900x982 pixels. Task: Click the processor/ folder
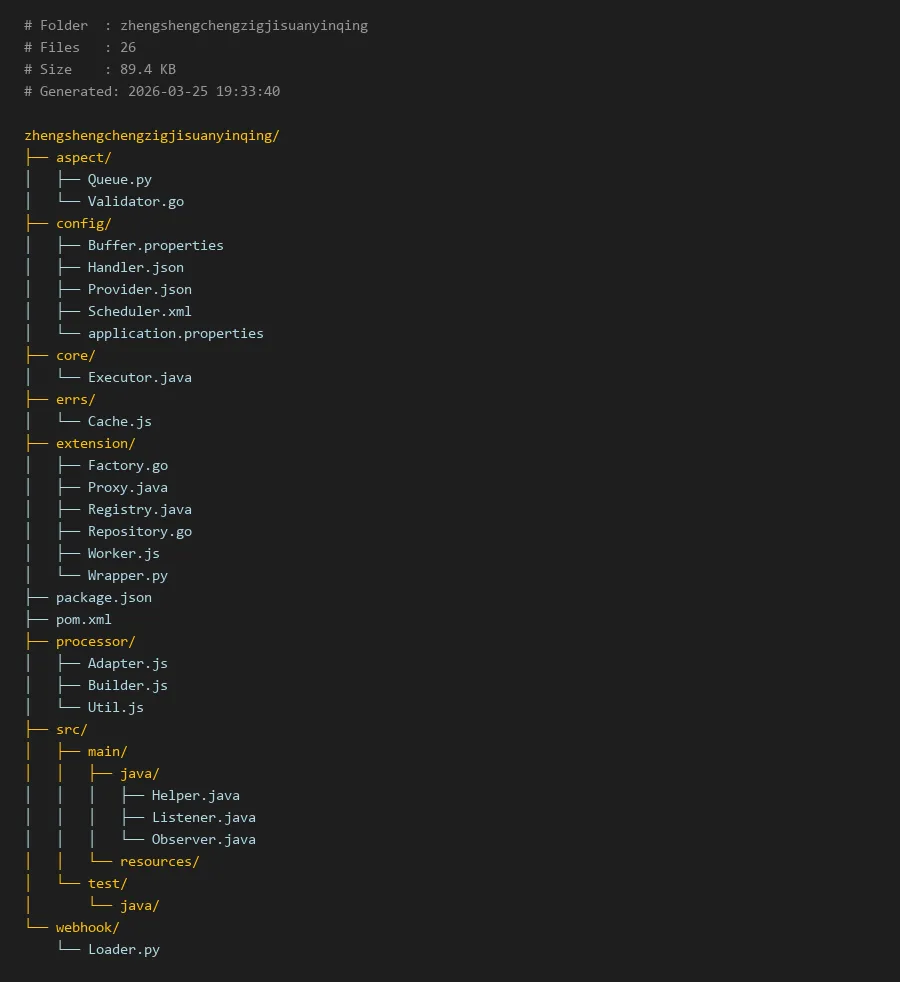coord(95,641)
